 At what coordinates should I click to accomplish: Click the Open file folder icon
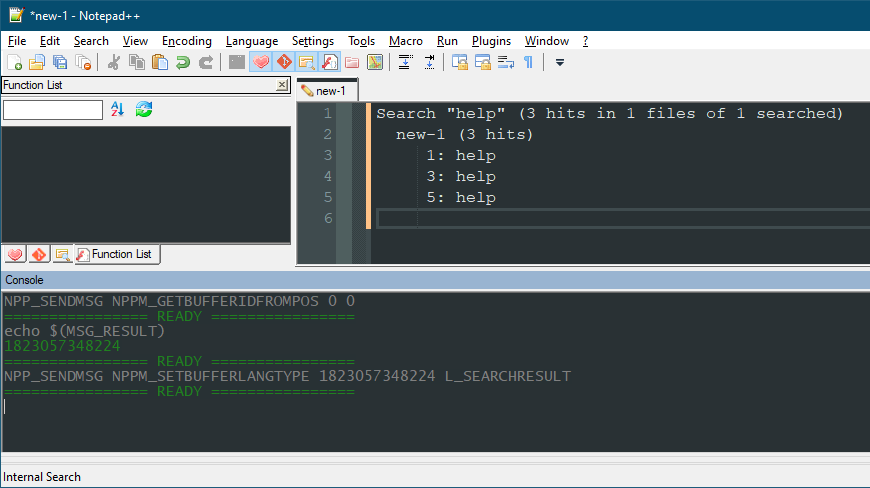pyautogui.click(x=37, y=62)
